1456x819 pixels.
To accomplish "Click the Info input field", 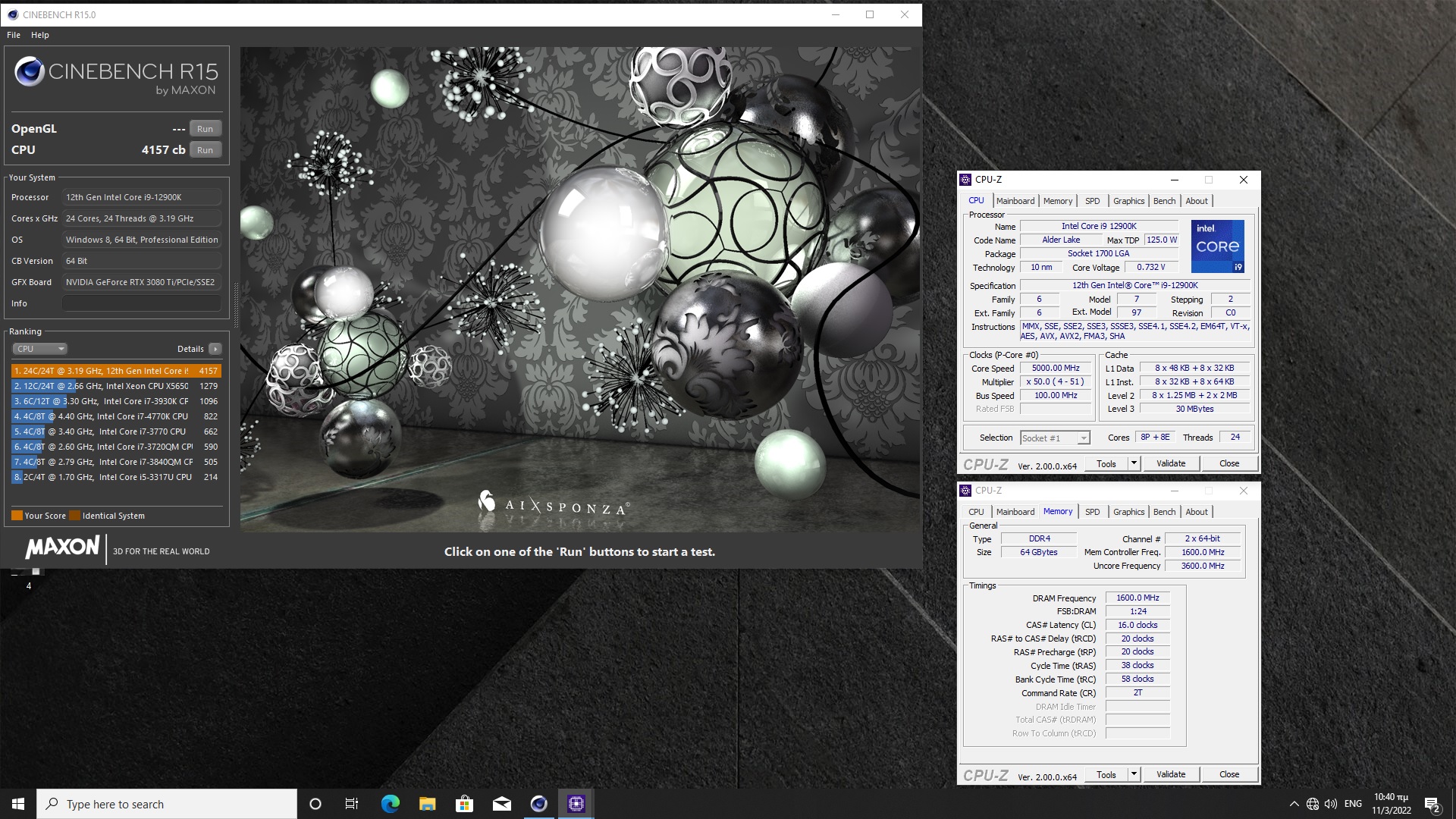I will [x=142, y=303].
